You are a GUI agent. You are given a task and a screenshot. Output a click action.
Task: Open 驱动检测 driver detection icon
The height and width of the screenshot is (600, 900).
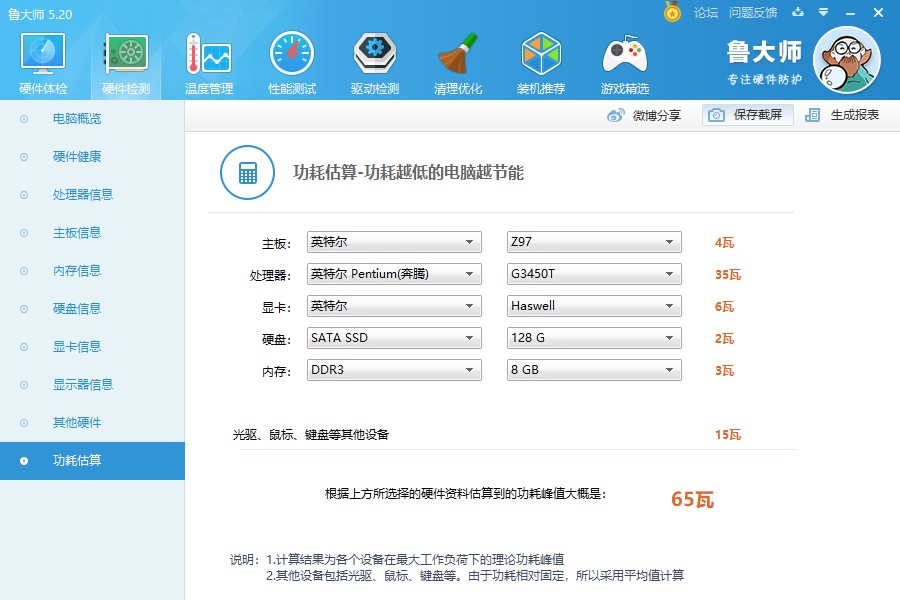click(374, 53)
